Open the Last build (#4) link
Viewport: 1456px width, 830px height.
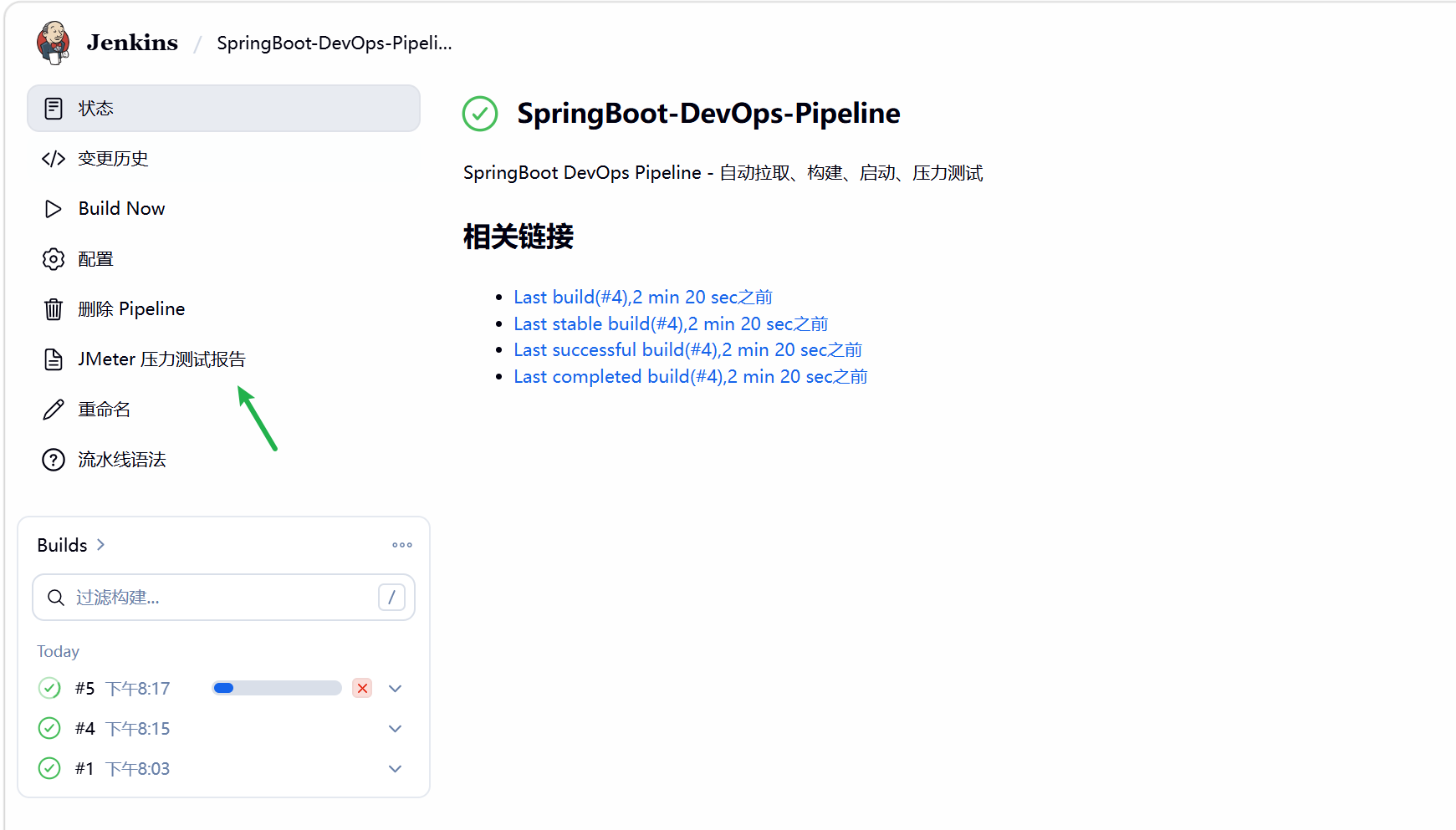[x=642, y=298]
